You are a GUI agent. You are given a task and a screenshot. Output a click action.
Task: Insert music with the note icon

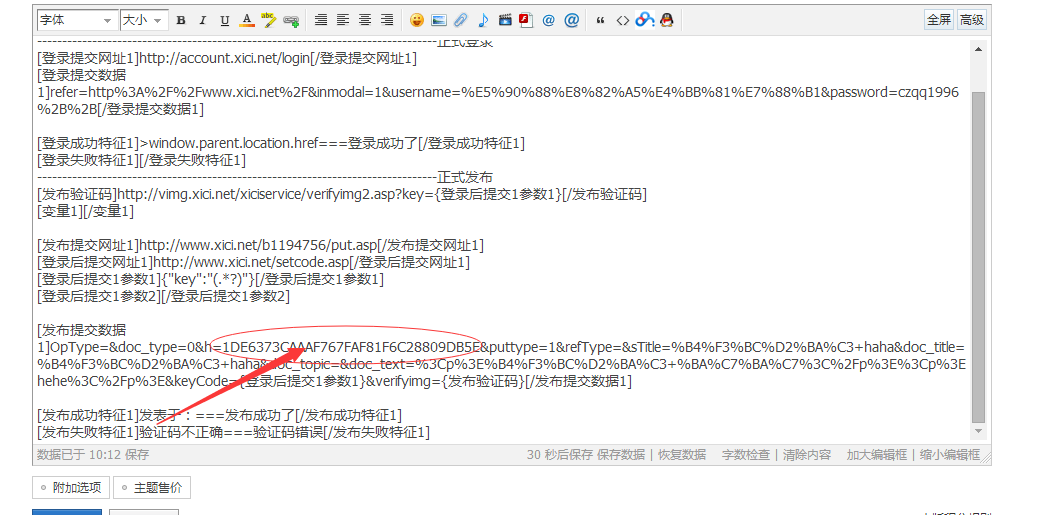(x=483, y=20)
